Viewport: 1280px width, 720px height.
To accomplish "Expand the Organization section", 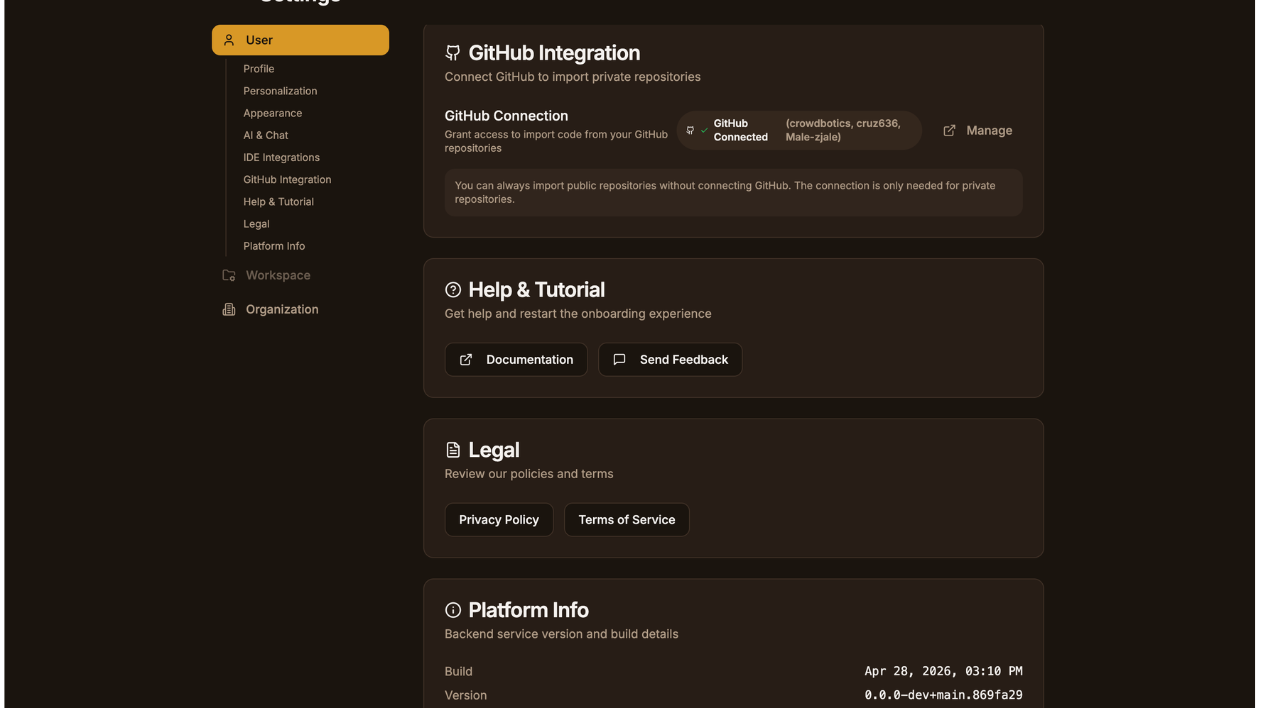I will (300, 309).
